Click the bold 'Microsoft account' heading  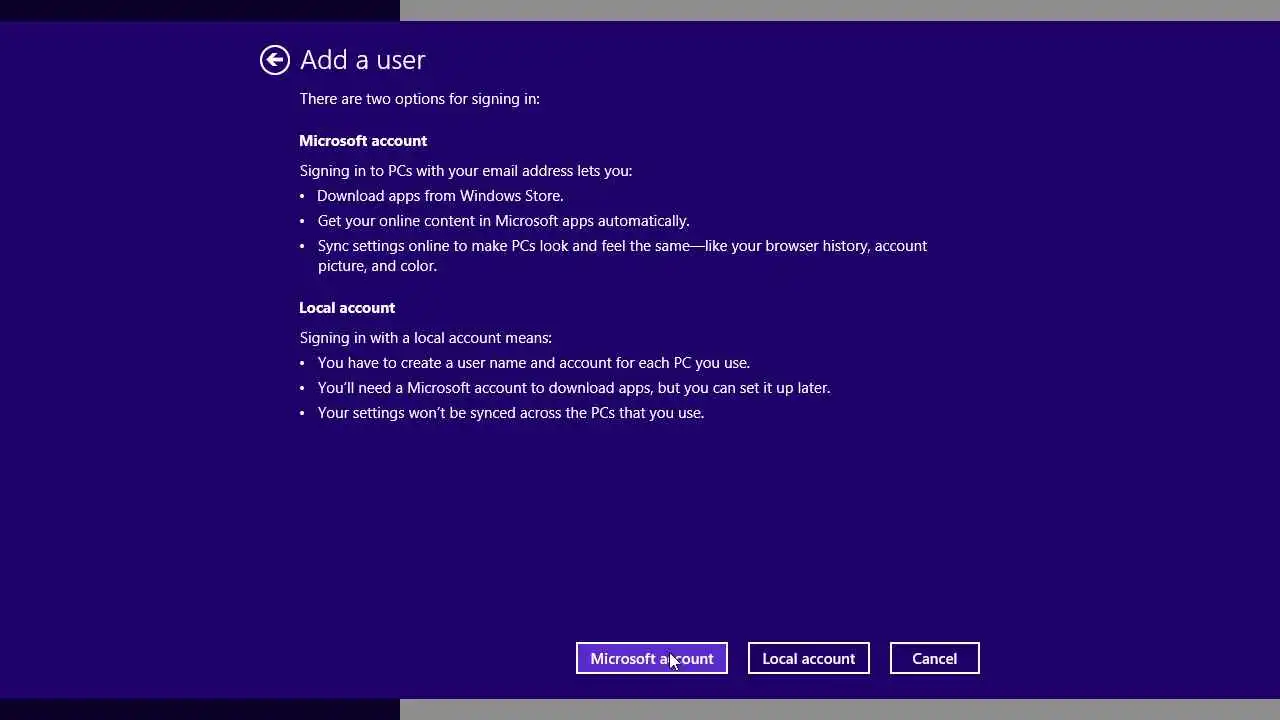coord(363,141)
